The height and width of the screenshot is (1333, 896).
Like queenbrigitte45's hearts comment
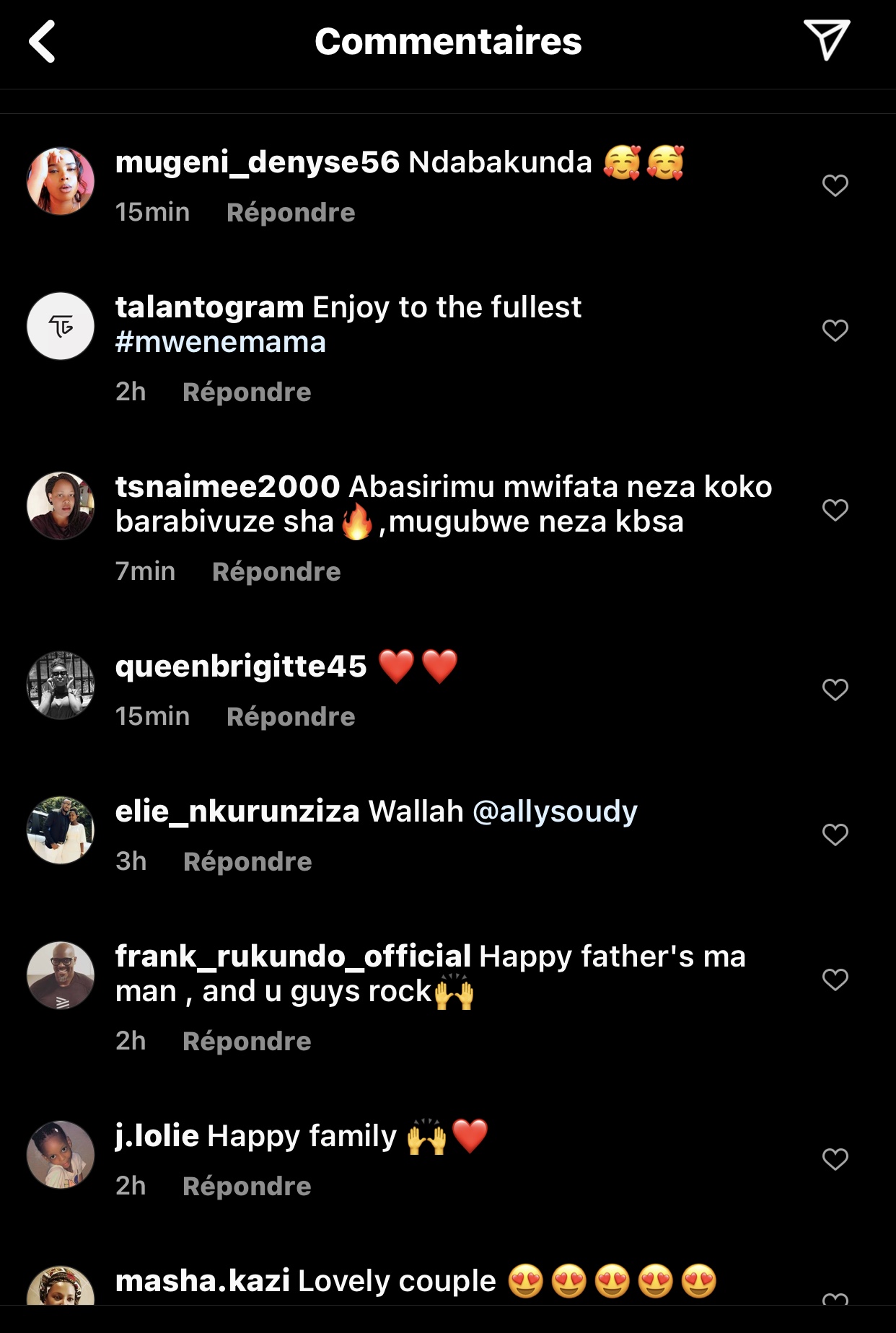(x=835, y=690)
